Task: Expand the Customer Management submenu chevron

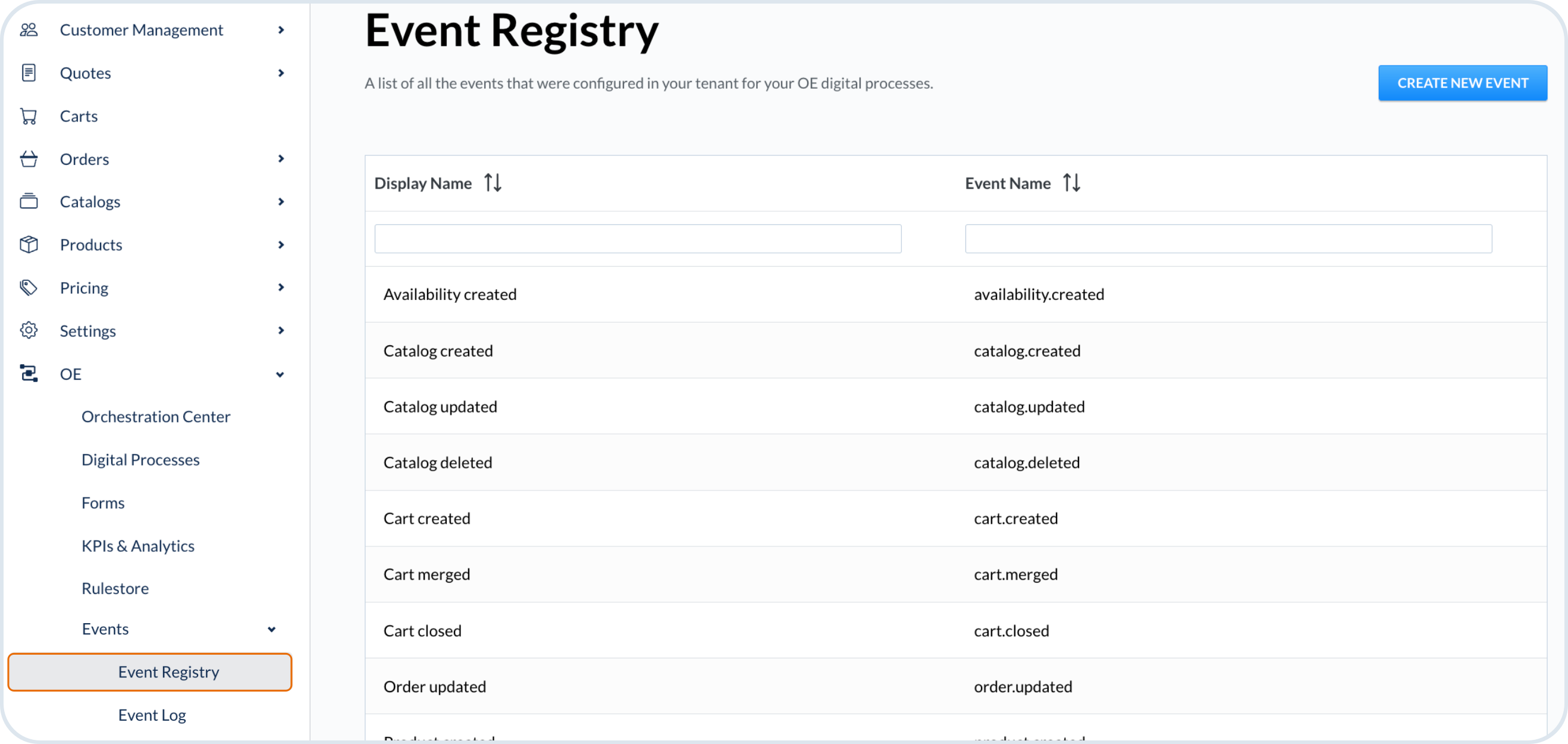Action: pyautogui.click(x=281, y=30)
